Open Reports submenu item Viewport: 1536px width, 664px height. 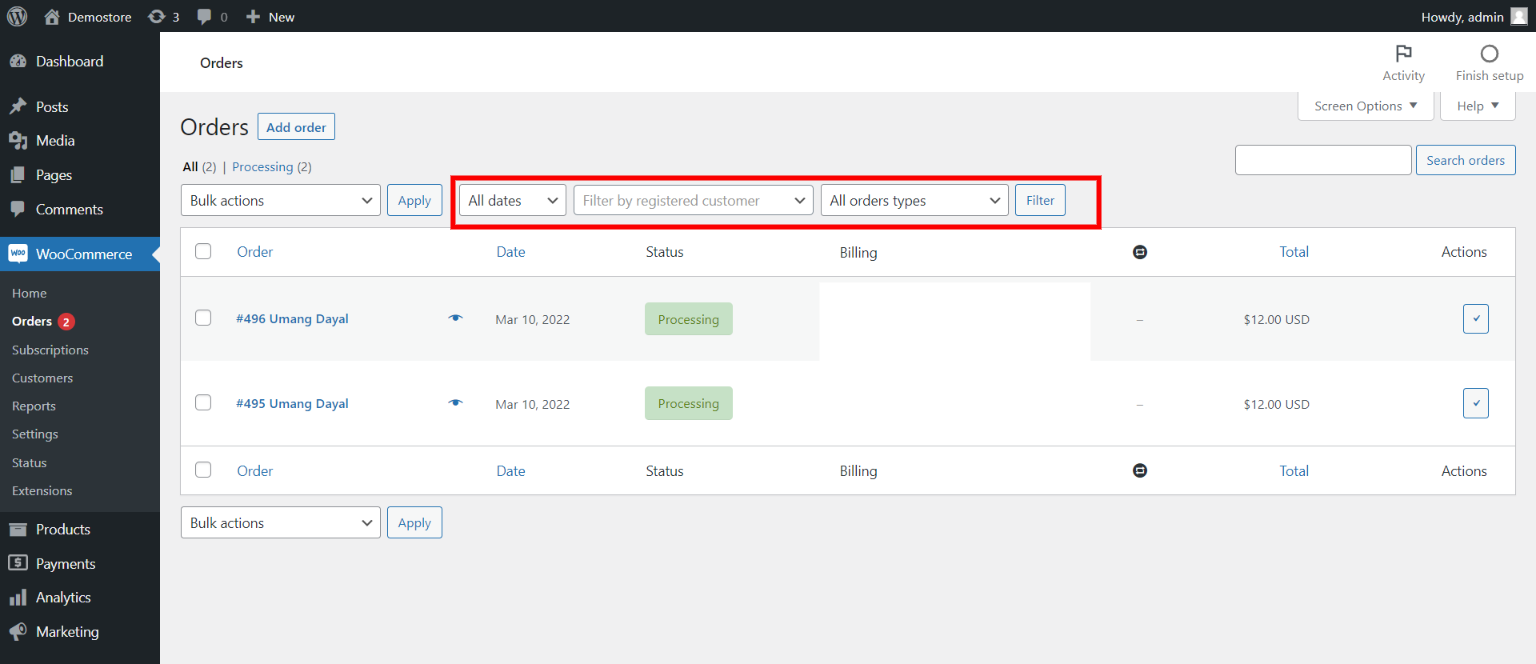click(34, 406)
